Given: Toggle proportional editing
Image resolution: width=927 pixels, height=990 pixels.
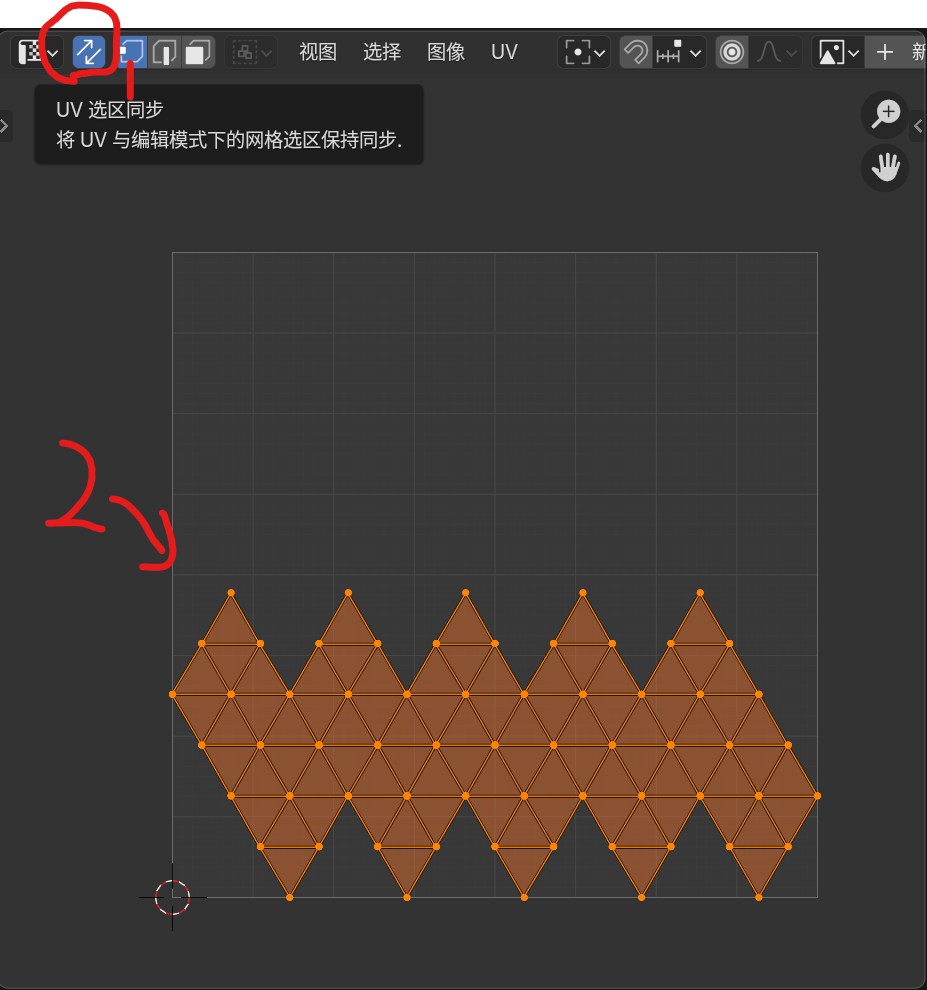Looking at the screenshot, I should 732,52.
